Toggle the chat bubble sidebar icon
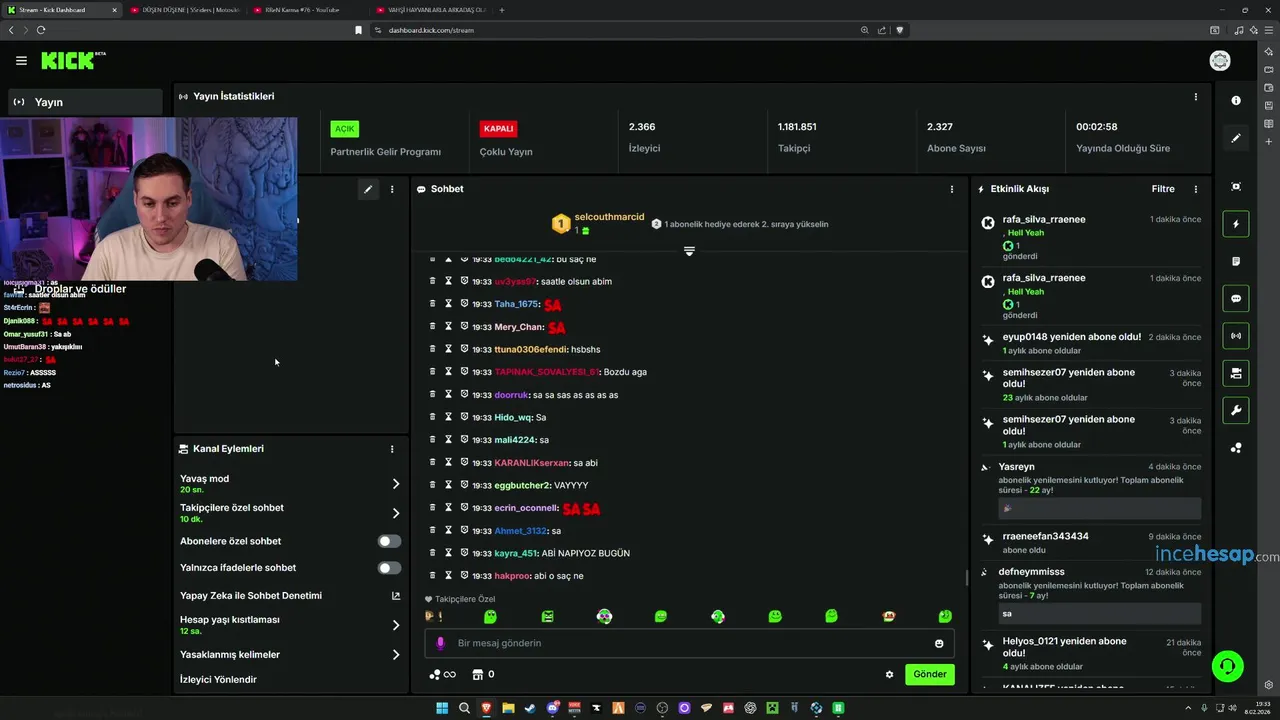Screen dimensions: 1280x720 click(1236, 299)
